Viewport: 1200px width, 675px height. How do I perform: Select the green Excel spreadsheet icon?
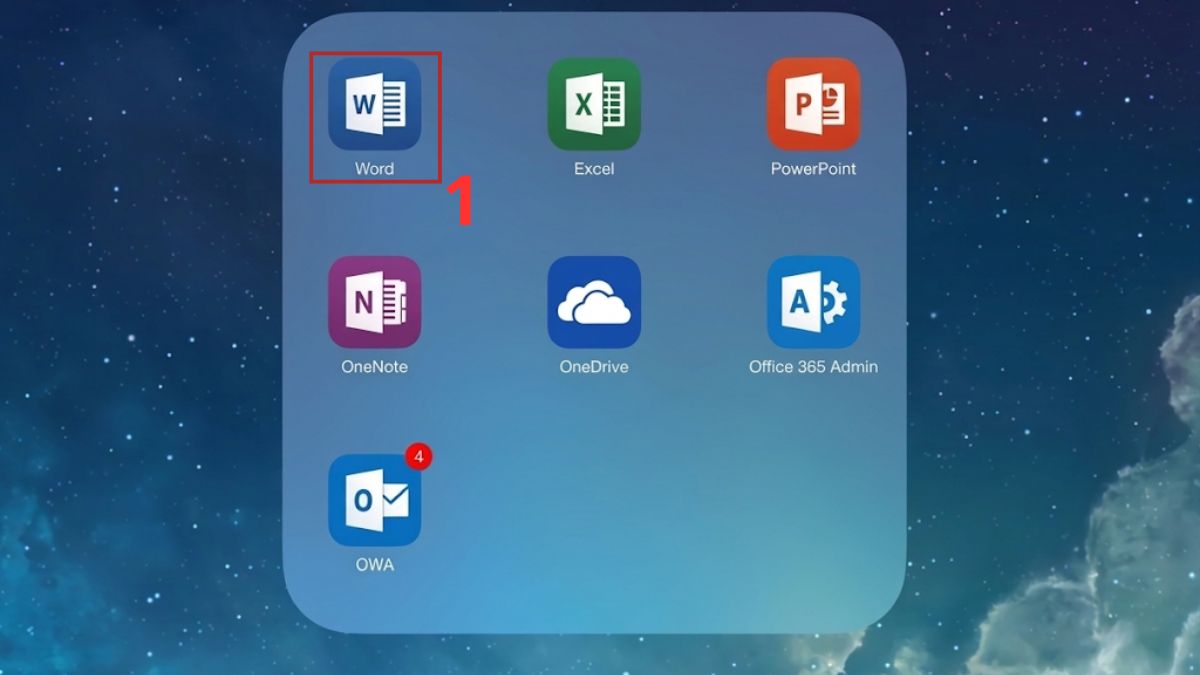[594, 103]
